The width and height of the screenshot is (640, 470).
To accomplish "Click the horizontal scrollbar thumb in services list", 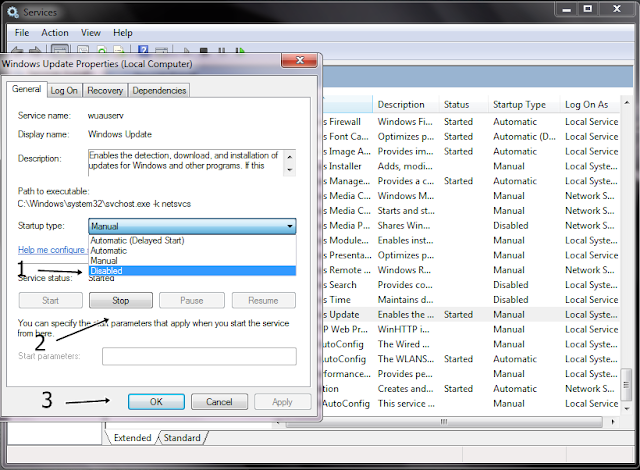I will pyautogui.click(x=444, y=421).
